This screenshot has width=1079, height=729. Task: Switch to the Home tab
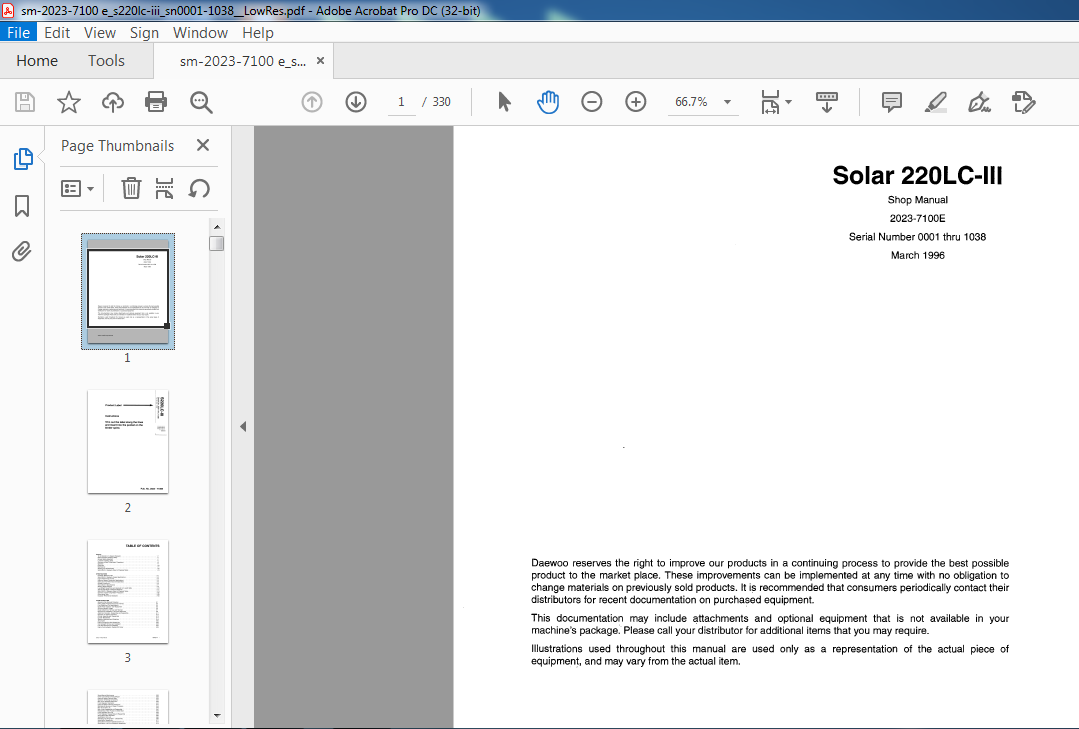[x=37, y=61]
